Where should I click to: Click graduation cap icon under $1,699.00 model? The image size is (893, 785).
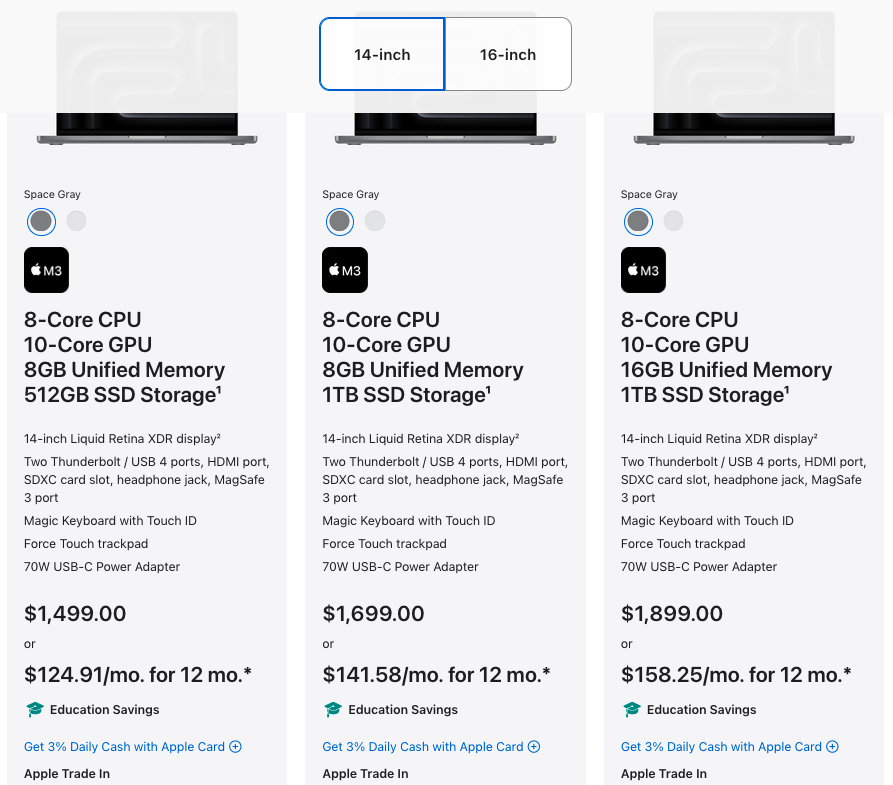tap(333, 710)
